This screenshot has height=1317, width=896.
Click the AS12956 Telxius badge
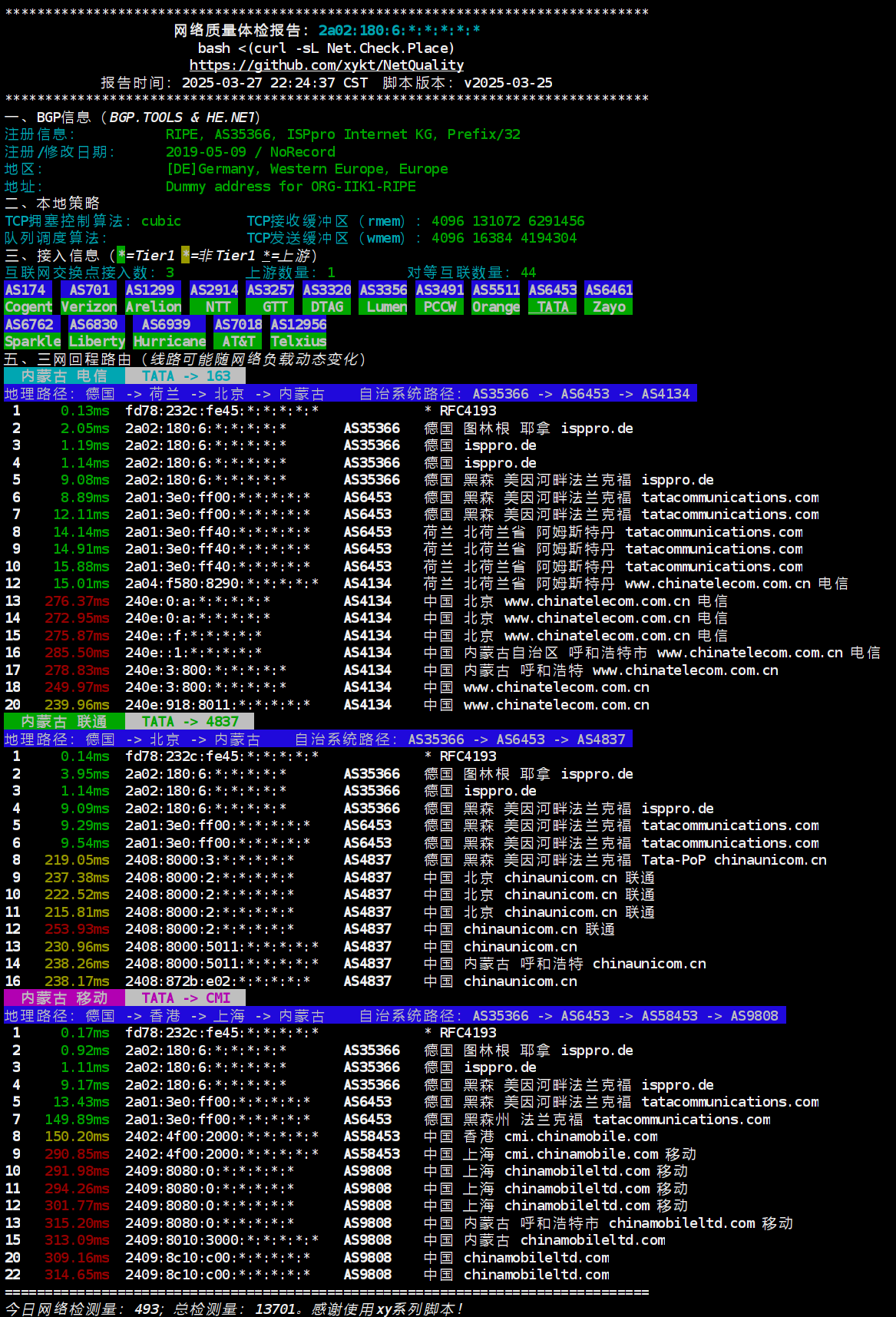[299, 333]
